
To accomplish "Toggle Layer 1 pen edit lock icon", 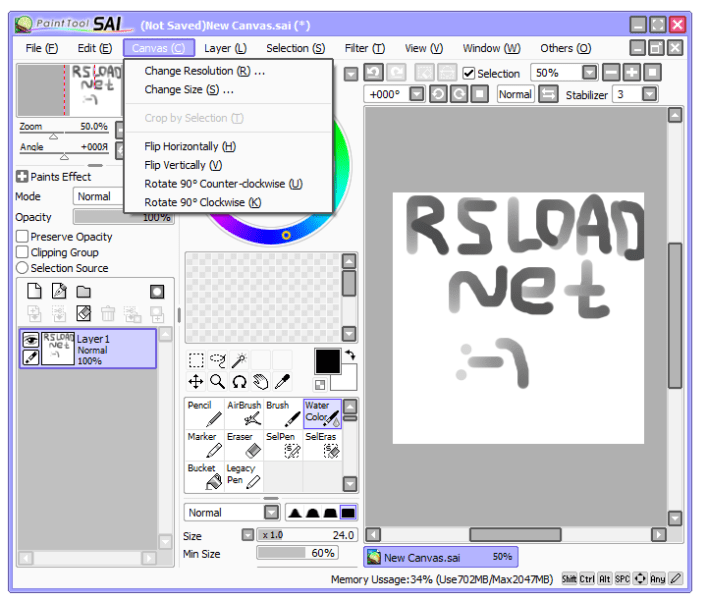I will pyautogui.click(x=30, y=357).
